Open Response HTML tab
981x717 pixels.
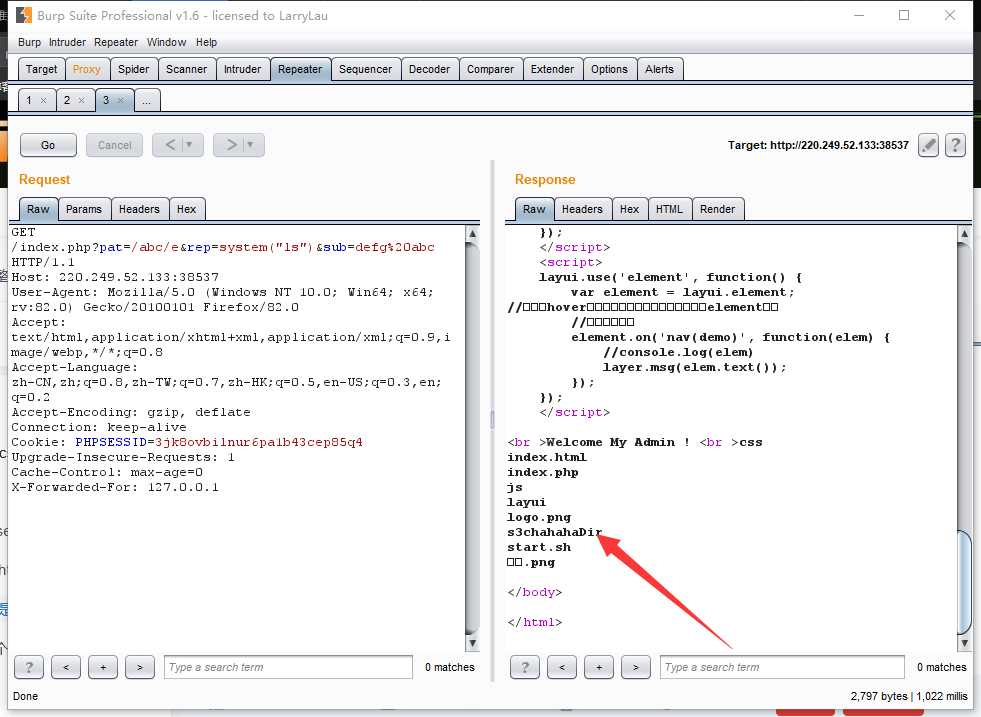[669, 209]
